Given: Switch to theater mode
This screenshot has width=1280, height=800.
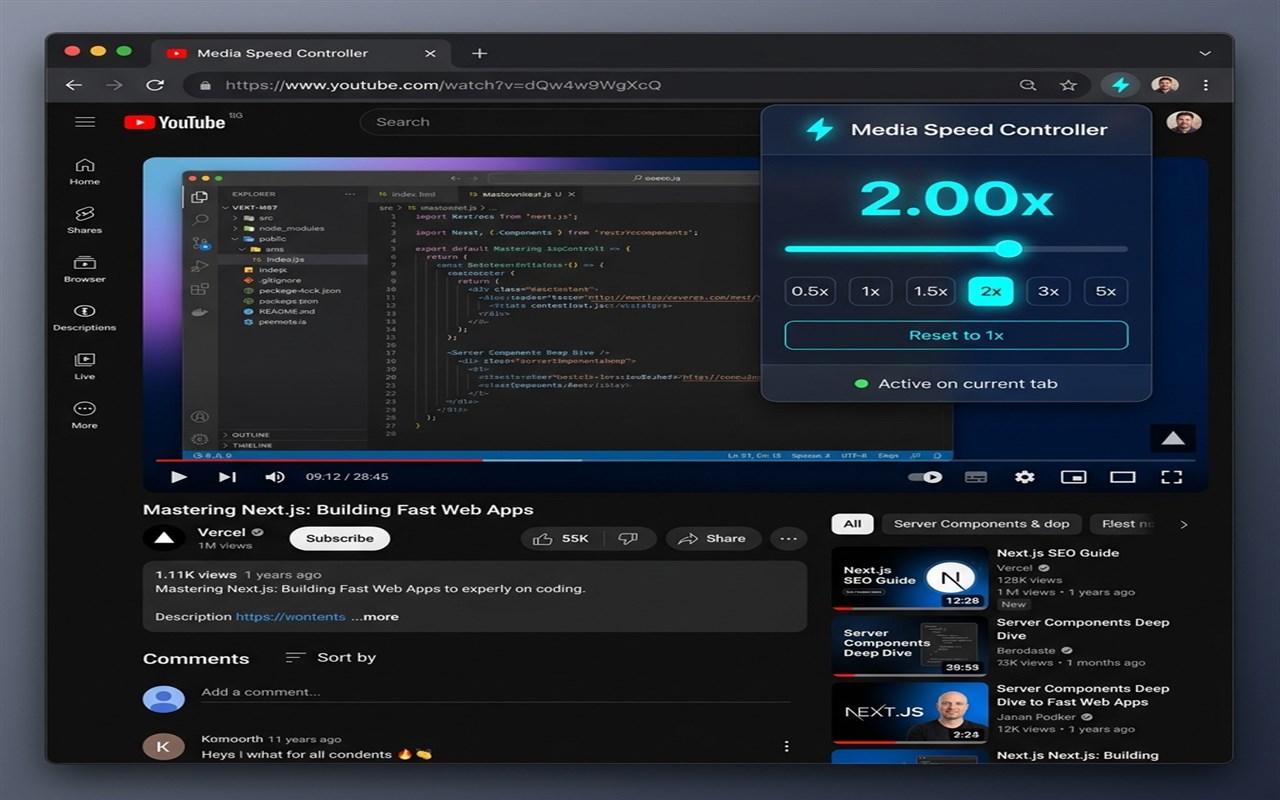Looking at the screenshot, I should pos(1123,477).
